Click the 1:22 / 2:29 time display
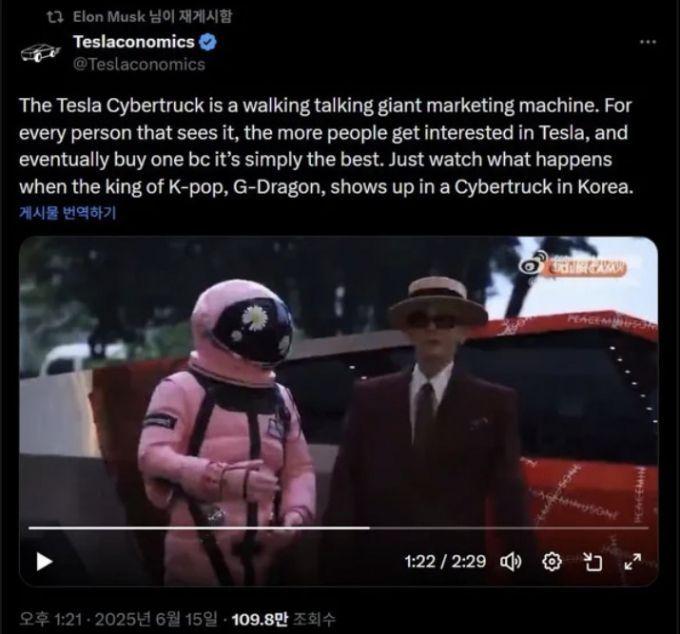680x634 pixels. (x=445, y=562)
